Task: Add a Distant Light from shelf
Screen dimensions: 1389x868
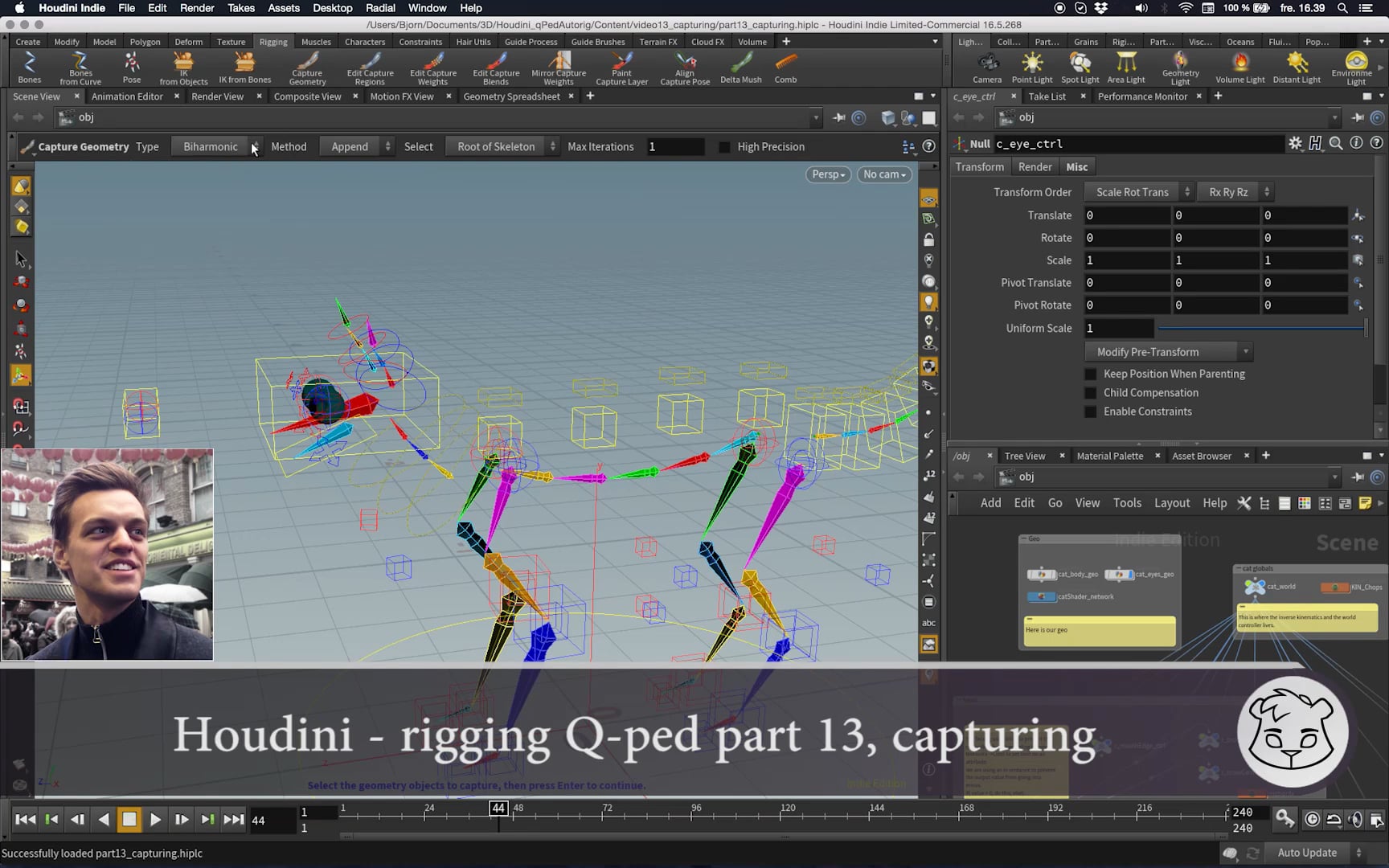Action: [x=1297, y=68]
